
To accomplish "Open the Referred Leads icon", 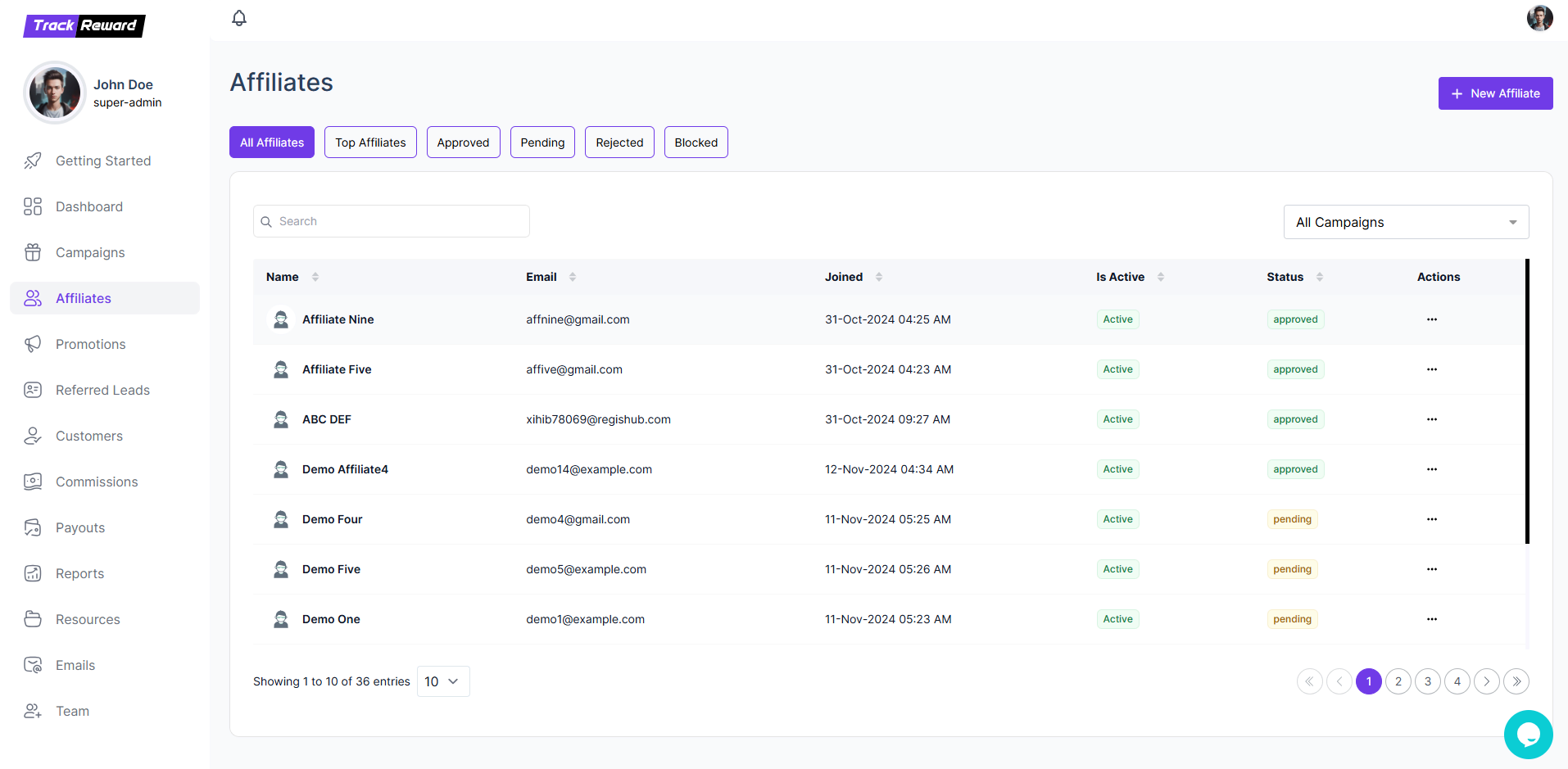I will coord(33,390).
